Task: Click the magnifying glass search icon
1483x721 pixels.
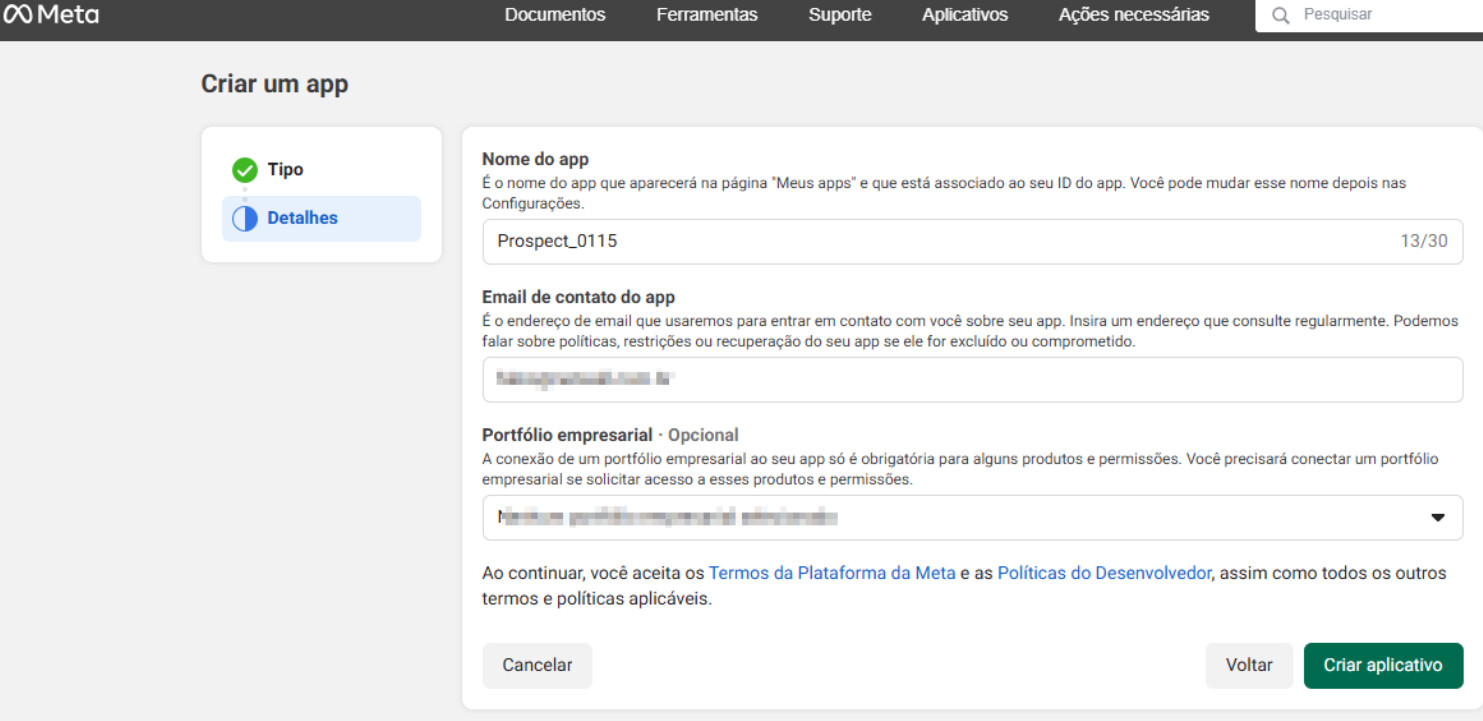Action: tap(1280, 15)
